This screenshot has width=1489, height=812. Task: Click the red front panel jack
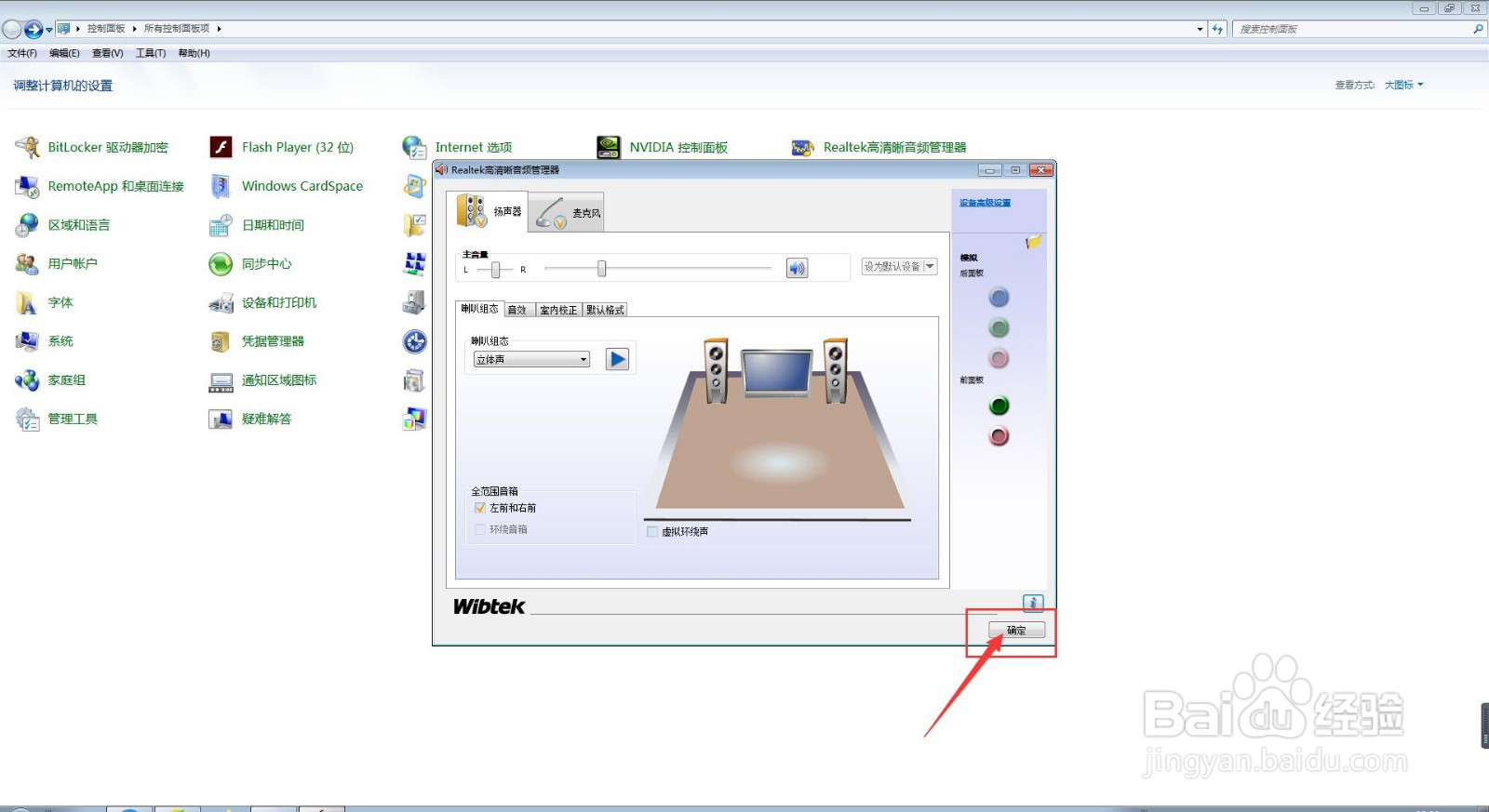tap(999, 436)
